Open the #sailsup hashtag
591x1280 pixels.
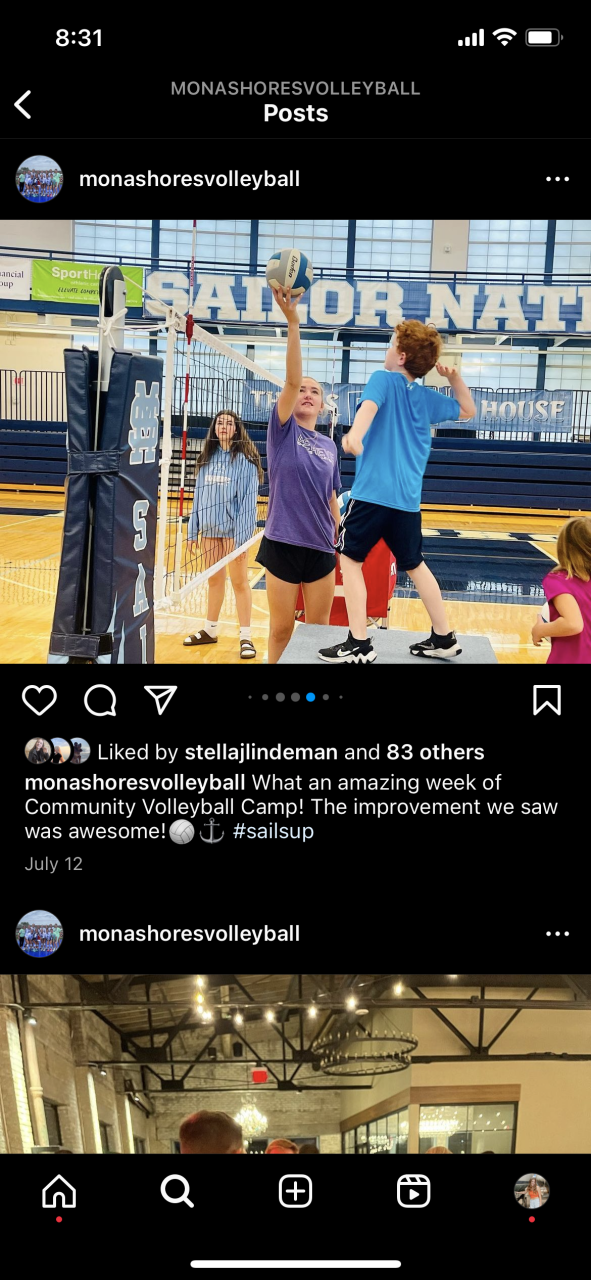[x=273, y=832]
